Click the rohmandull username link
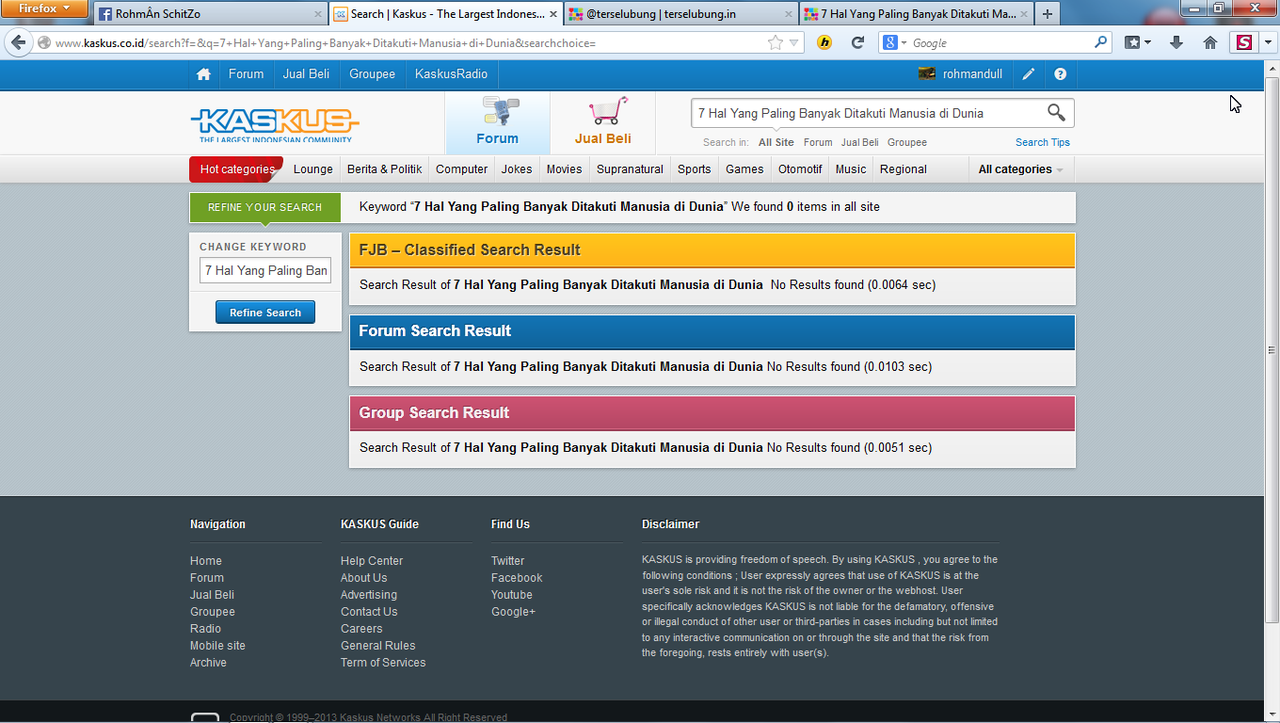Viewport: 1280px width, 723px height. 972,74
